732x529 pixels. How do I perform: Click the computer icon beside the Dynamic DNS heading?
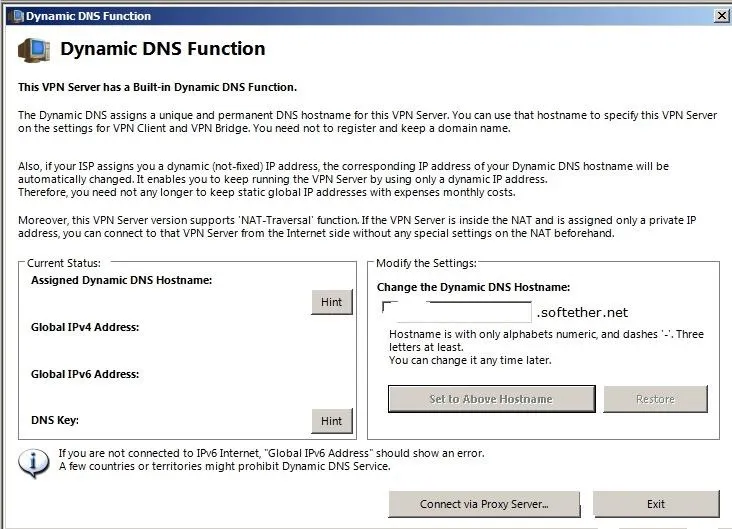34,50
